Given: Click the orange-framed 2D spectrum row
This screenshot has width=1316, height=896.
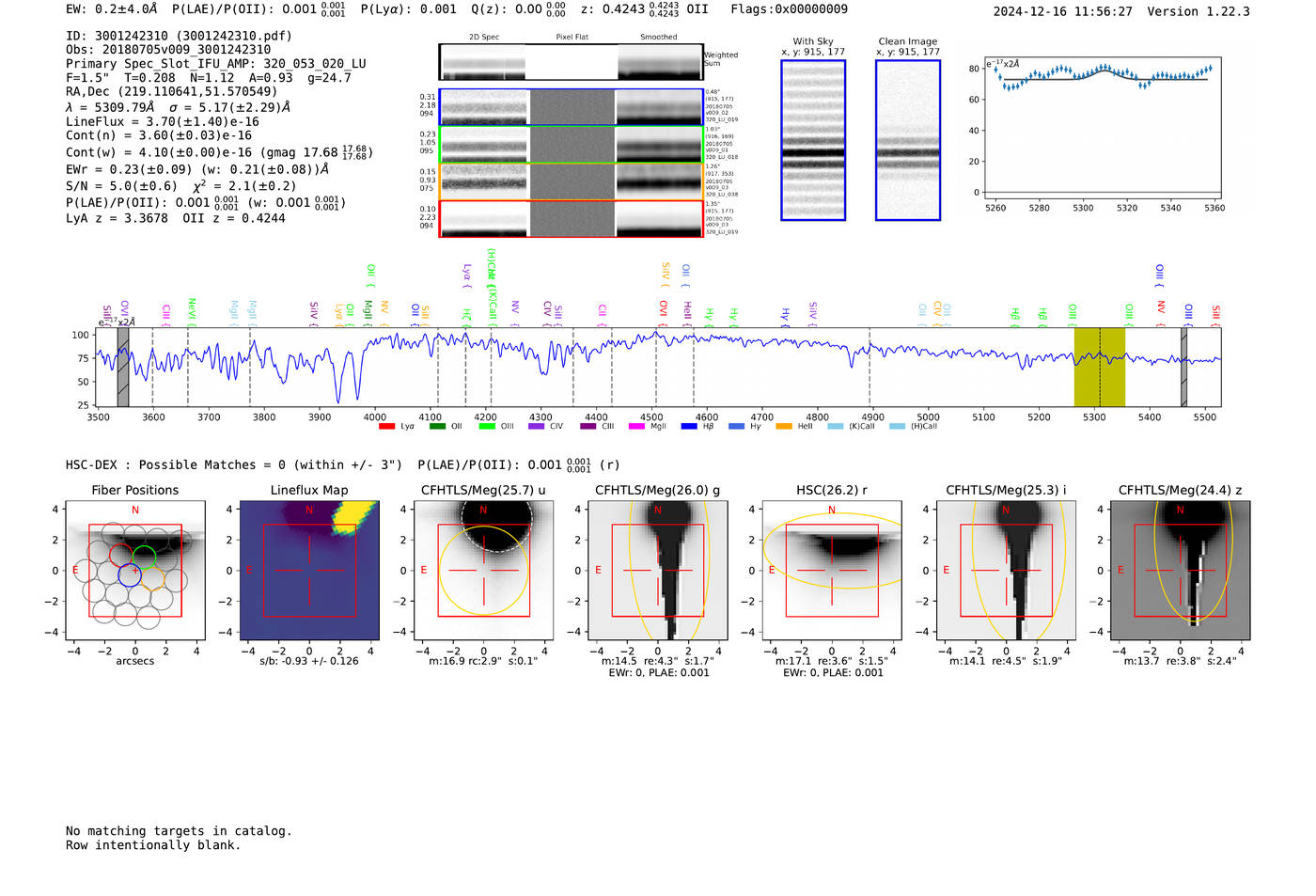Looking at the screenshot, I should (x=571, y=181).
